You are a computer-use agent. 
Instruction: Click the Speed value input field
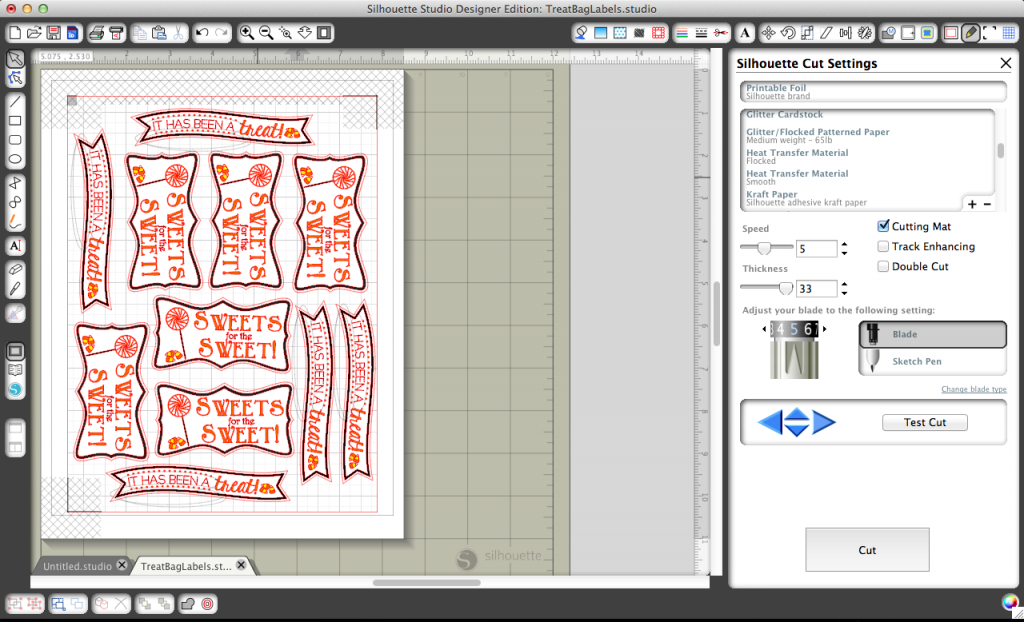click(816, 249)
